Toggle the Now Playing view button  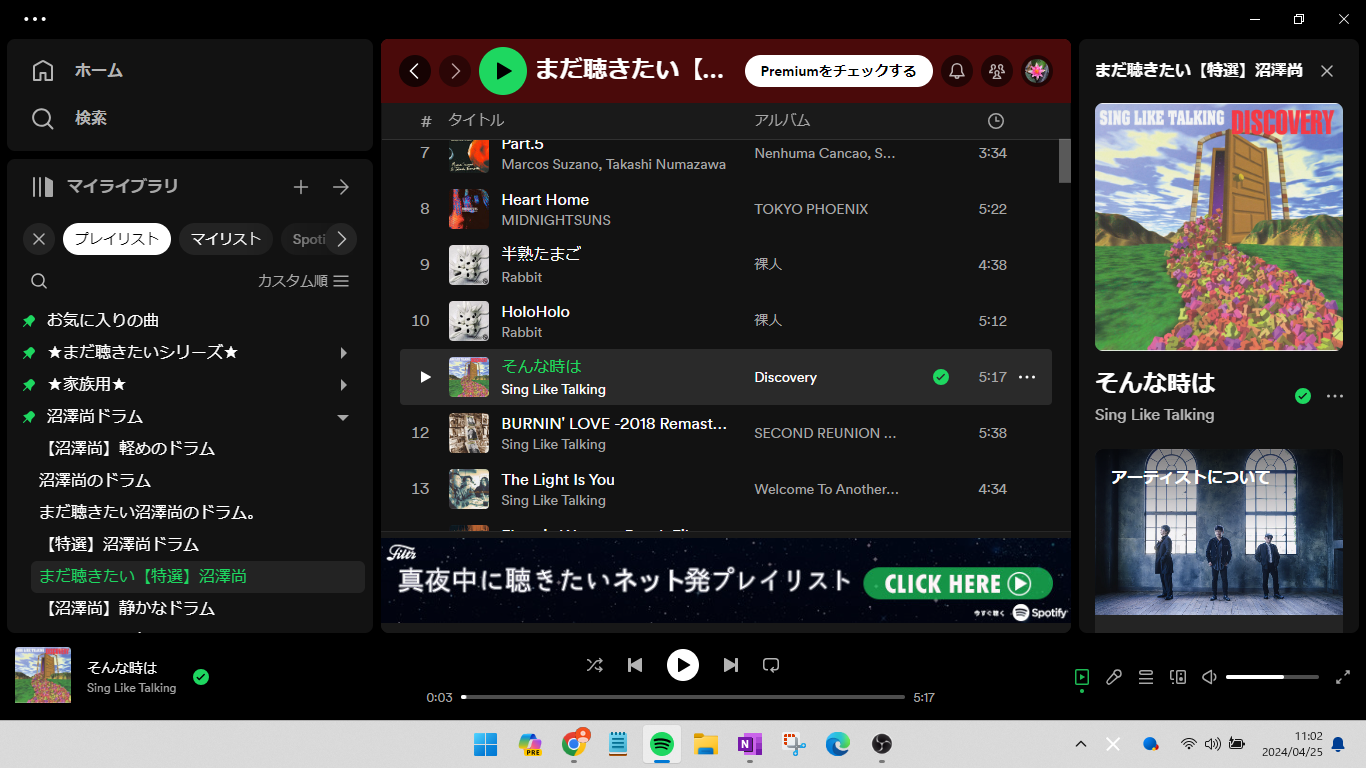coord(1081,677)
